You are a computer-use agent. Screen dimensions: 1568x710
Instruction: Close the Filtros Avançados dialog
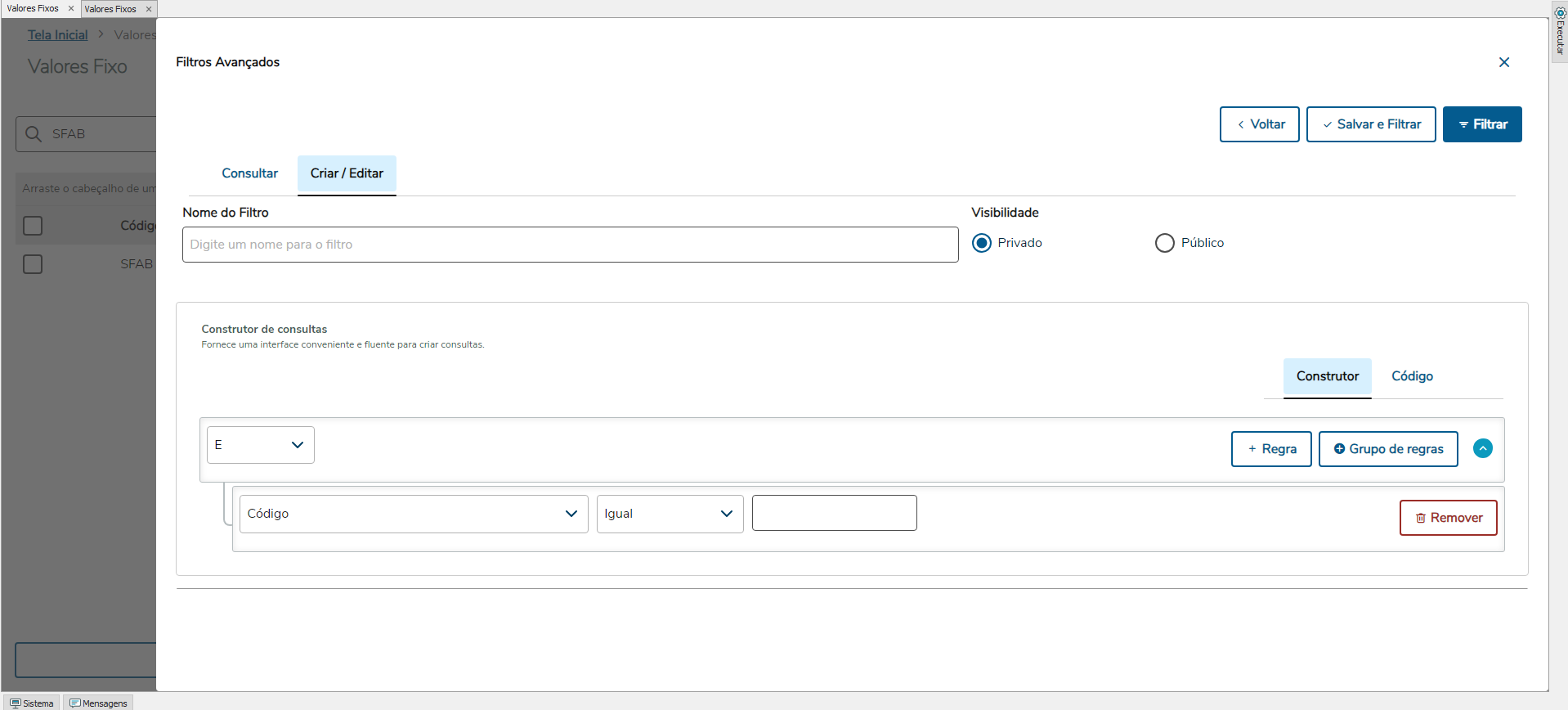click(1503, 62)
